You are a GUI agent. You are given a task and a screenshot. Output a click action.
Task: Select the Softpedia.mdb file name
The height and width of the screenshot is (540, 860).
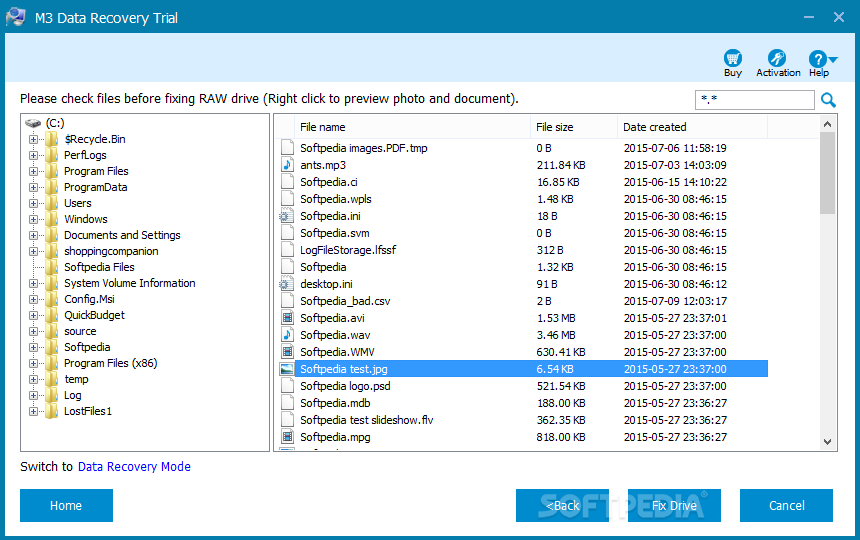coord(335,403)
